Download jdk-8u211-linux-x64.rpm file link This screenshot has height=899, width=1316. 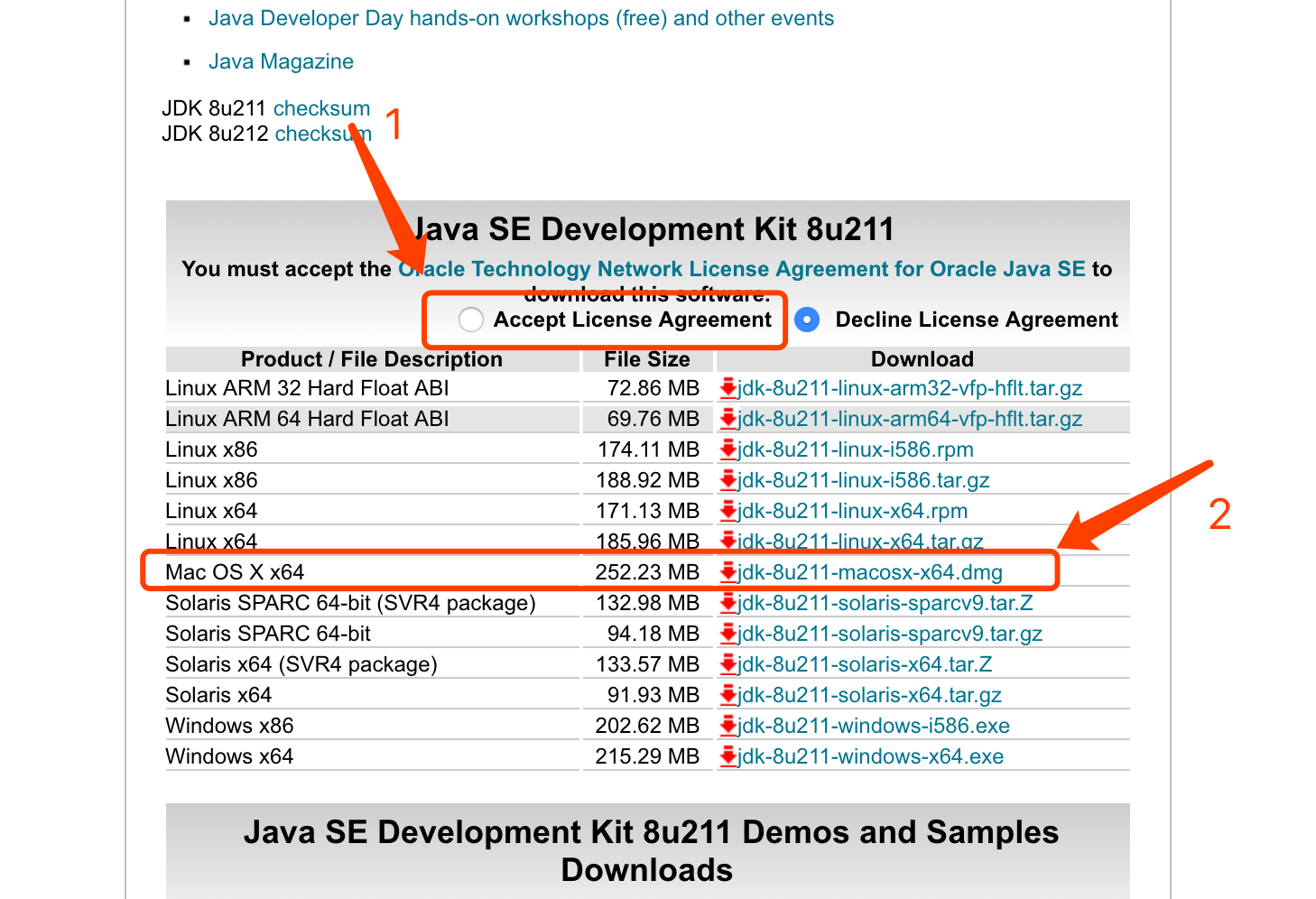(852, 511)
